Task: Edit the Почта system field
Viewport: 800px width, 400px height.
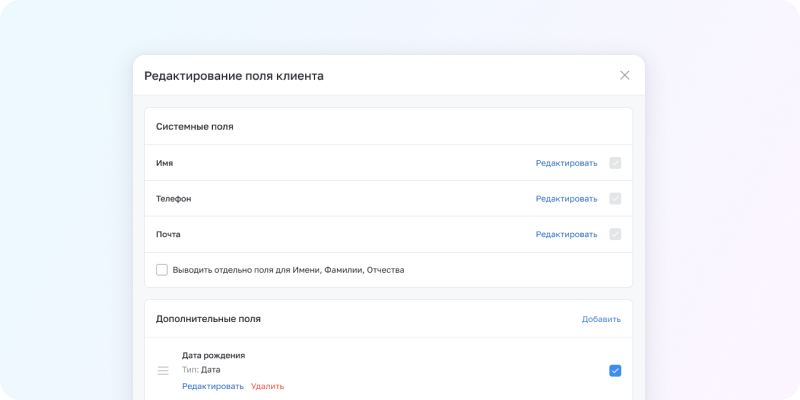Action: (566, 235)
